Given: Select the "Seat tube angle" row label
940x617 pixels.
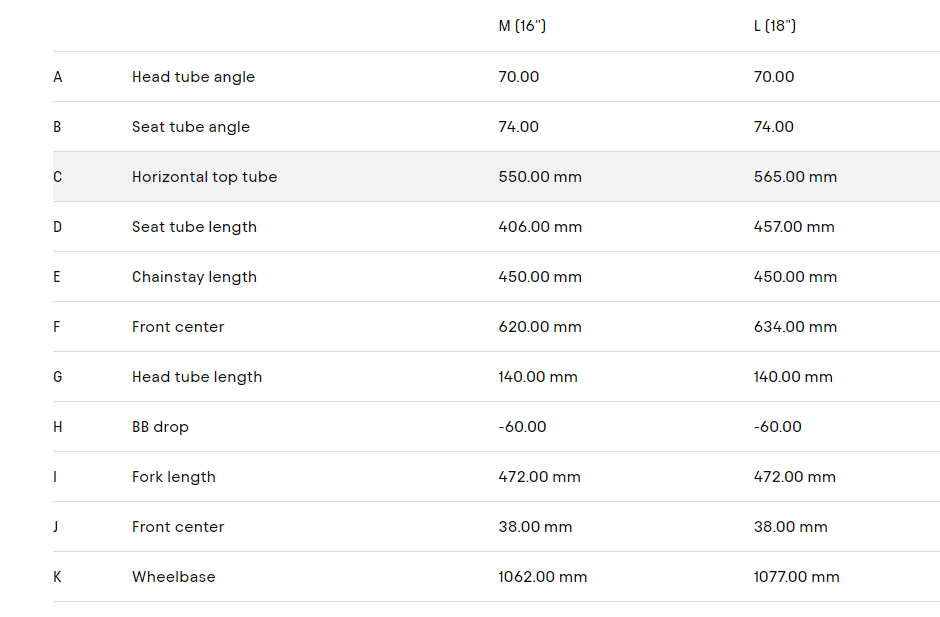Looking at the screenshot, I should [191, 127].
